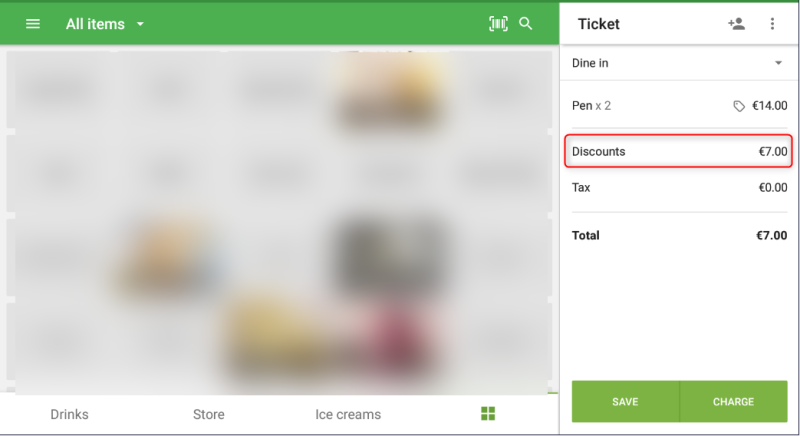800x436 pixels.
Task: Open the Store tab
Action: tap(208, 414)
